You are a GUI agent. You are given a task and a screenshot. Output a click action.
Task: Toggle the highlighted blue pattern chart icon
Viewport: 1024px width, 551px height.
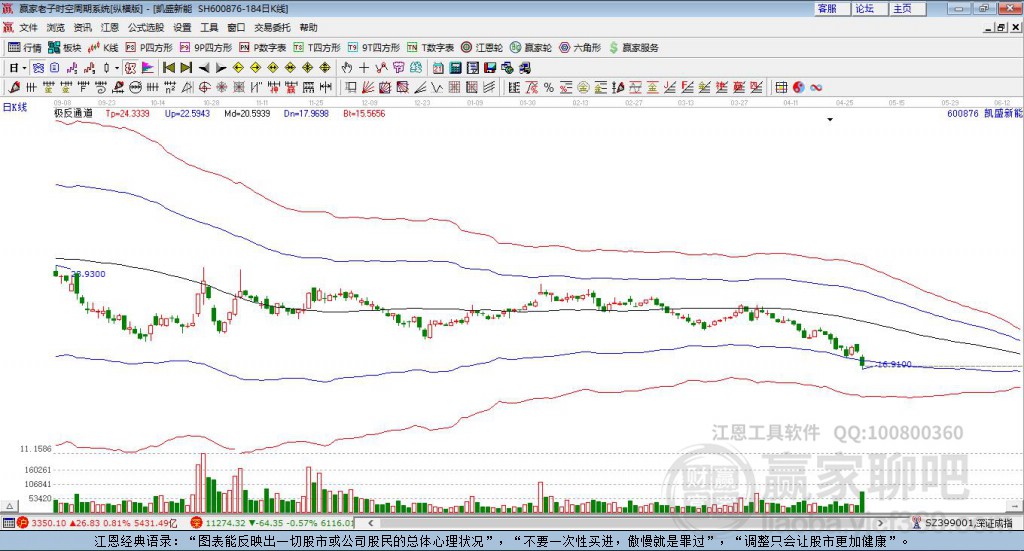click(x=38, y=68)
